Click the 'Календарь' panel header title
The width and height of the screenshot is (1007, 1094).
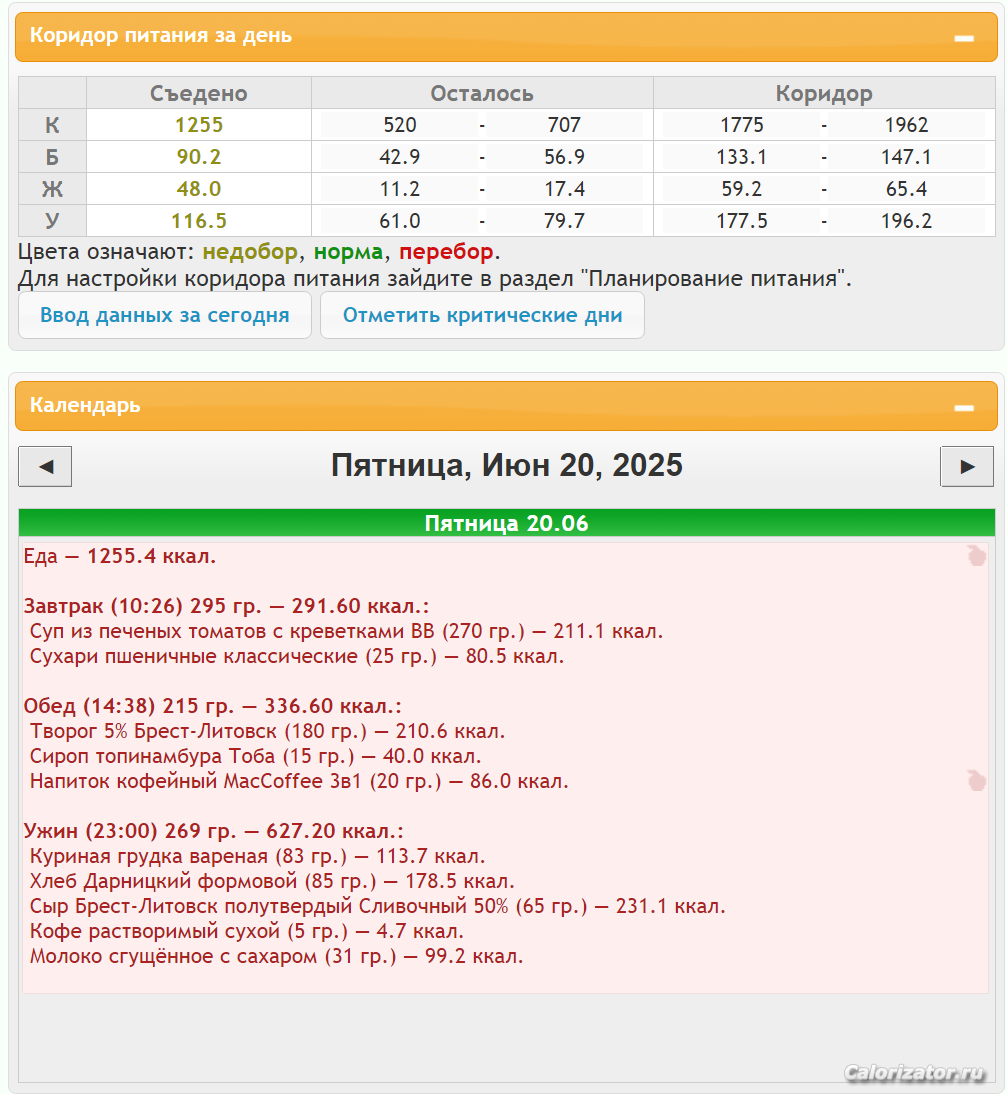85,406
